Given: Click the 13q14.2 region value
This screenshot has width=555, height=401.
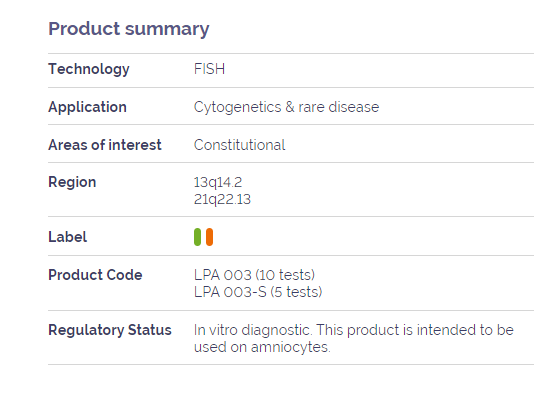Looking at the screenshot, I should click(218, 182).
